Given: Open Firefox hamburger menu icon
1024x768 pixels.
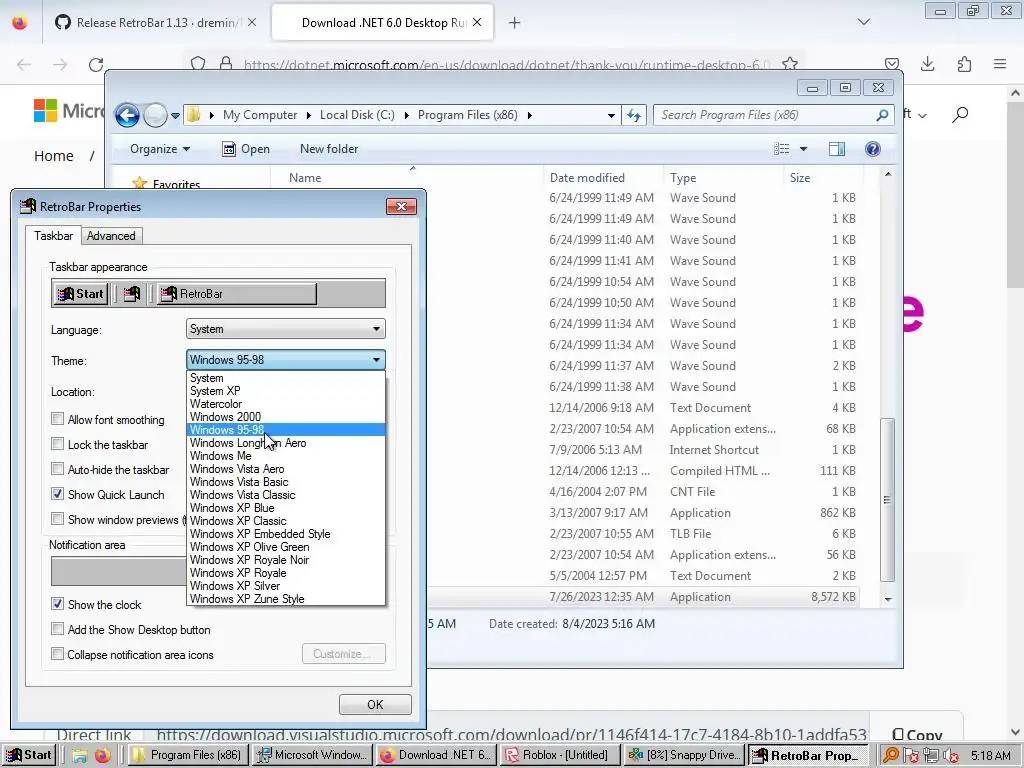Looking at the screenshot, I should (x=1000, y=63).
